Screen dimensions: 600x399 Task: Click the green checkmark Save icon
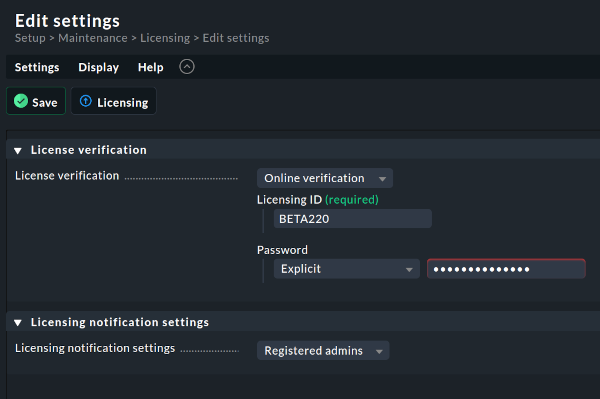click(x=21, y=101)
